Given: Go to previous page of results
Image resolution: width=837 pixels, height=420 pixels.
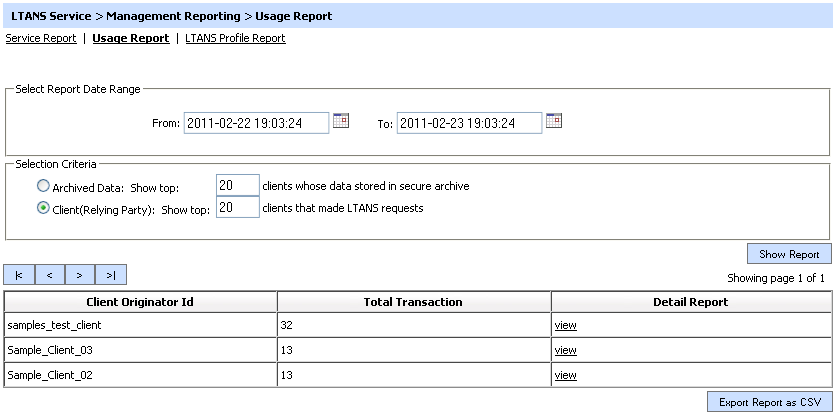Looking at the screenshot, I should (50, 275).
